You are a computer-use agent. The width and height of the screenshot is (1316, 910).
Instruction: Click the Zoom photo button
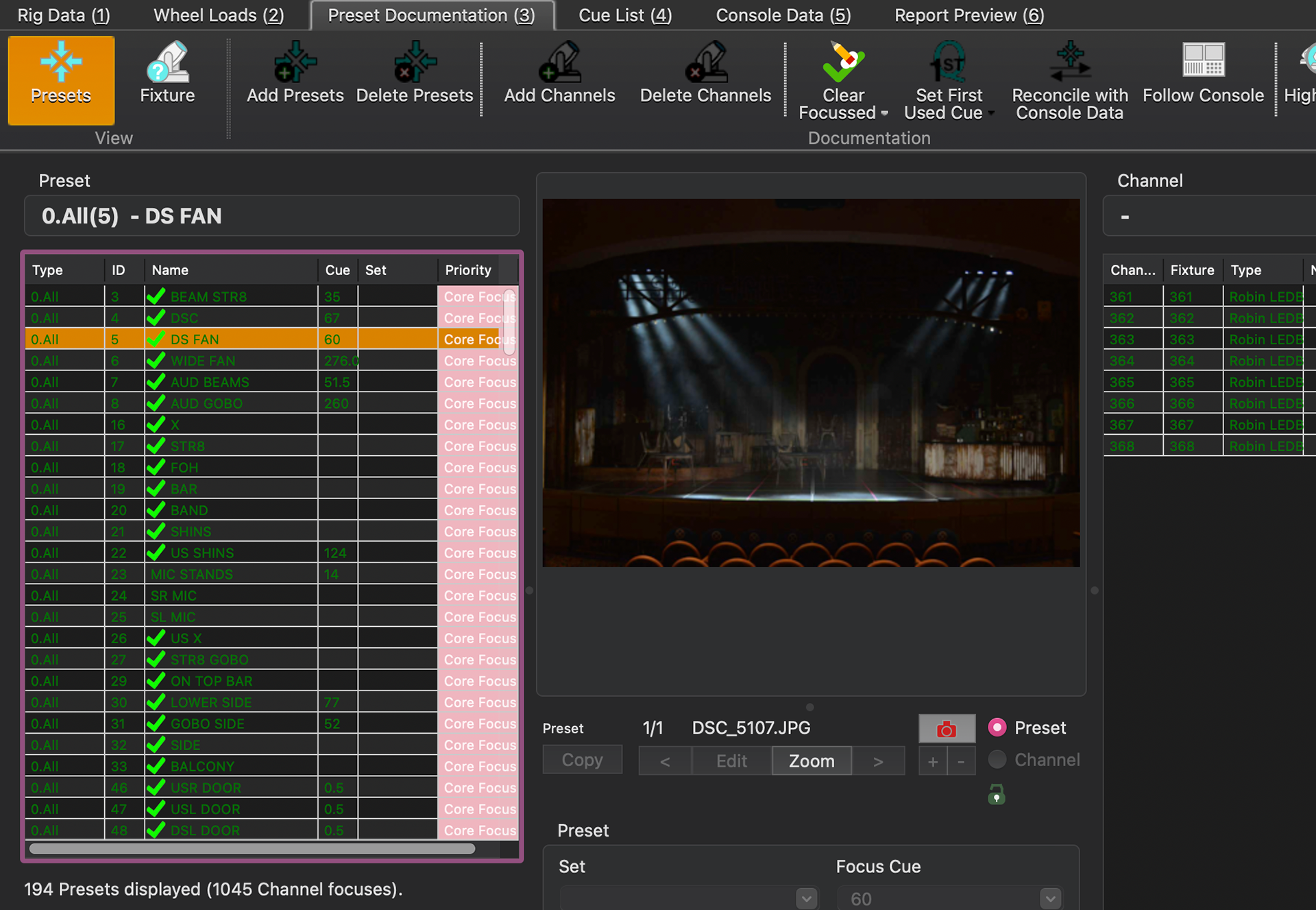pos(812,761)
